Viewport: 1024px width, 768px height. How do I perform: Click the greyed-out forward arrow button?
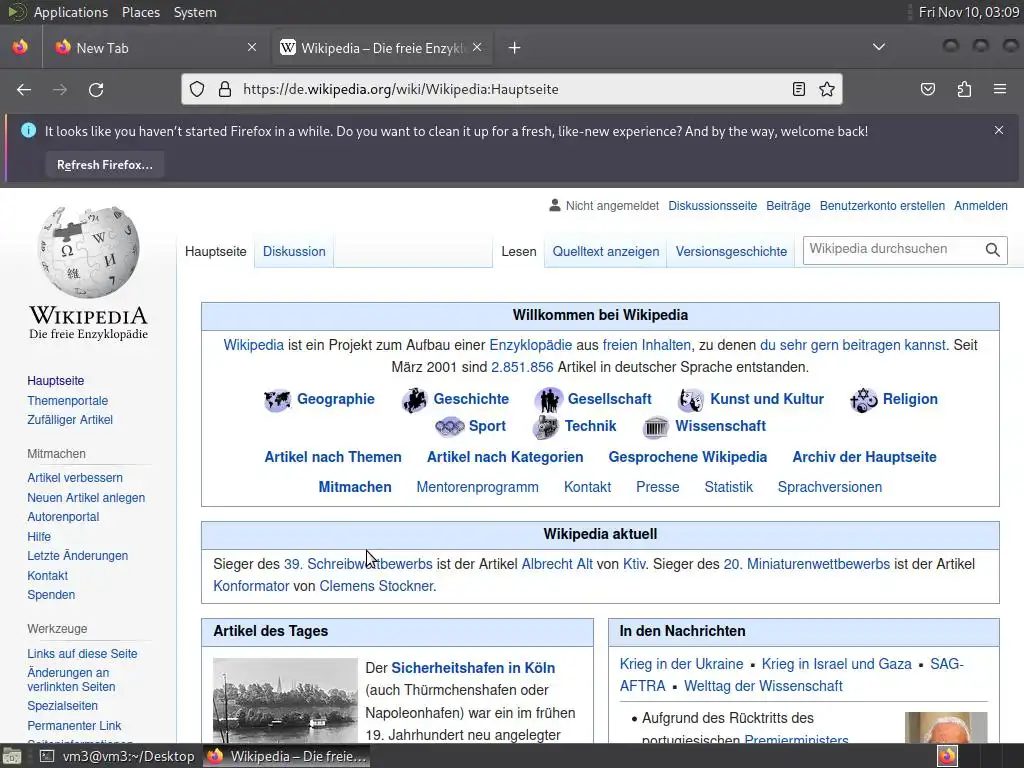[60, 89]
